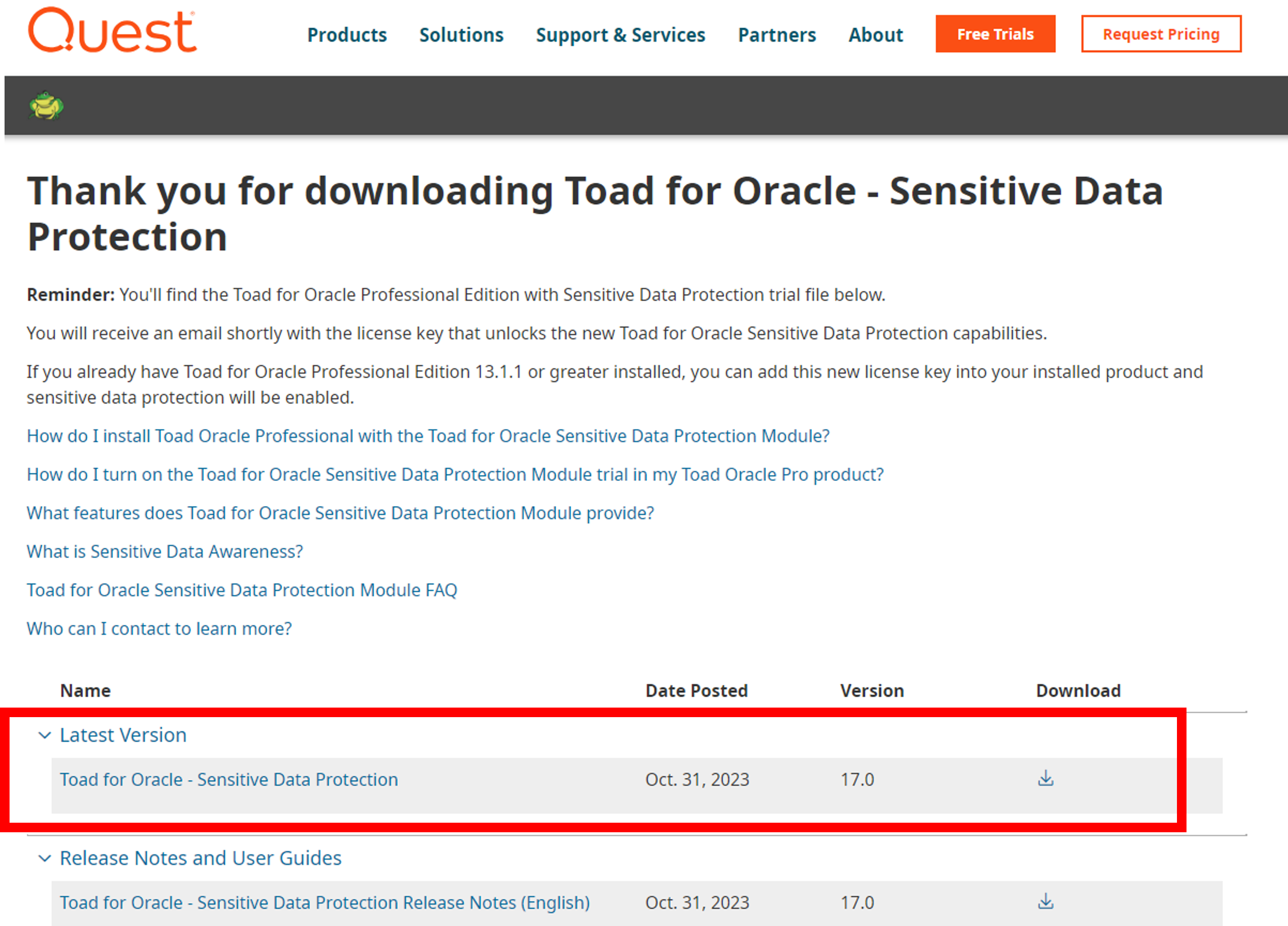
Task: Open What is Sensitive Data Awareness link
Action: tap(165, 552)
